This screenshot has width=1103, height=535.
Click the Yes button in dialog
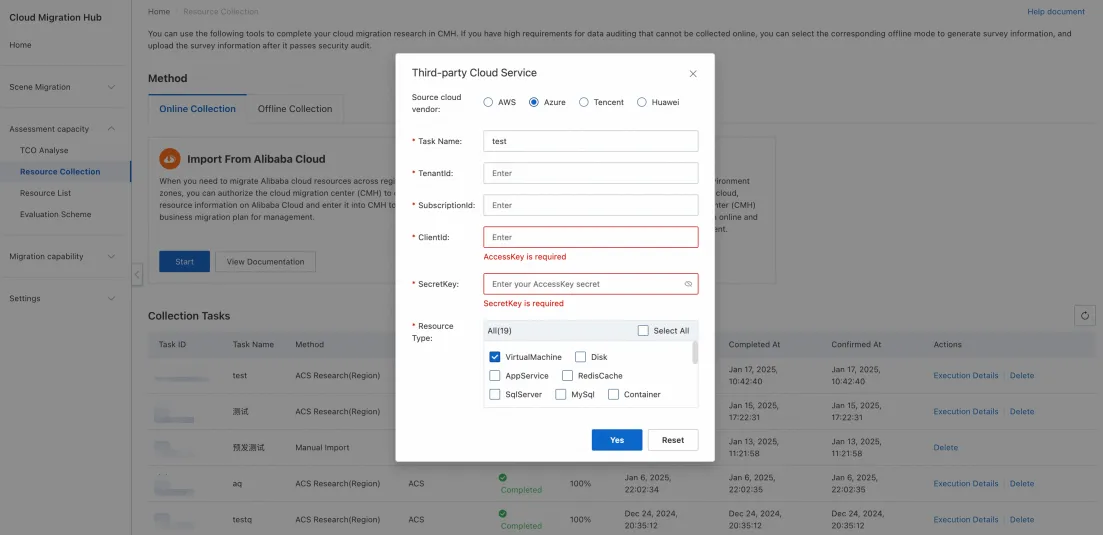(x=617, y=440)
